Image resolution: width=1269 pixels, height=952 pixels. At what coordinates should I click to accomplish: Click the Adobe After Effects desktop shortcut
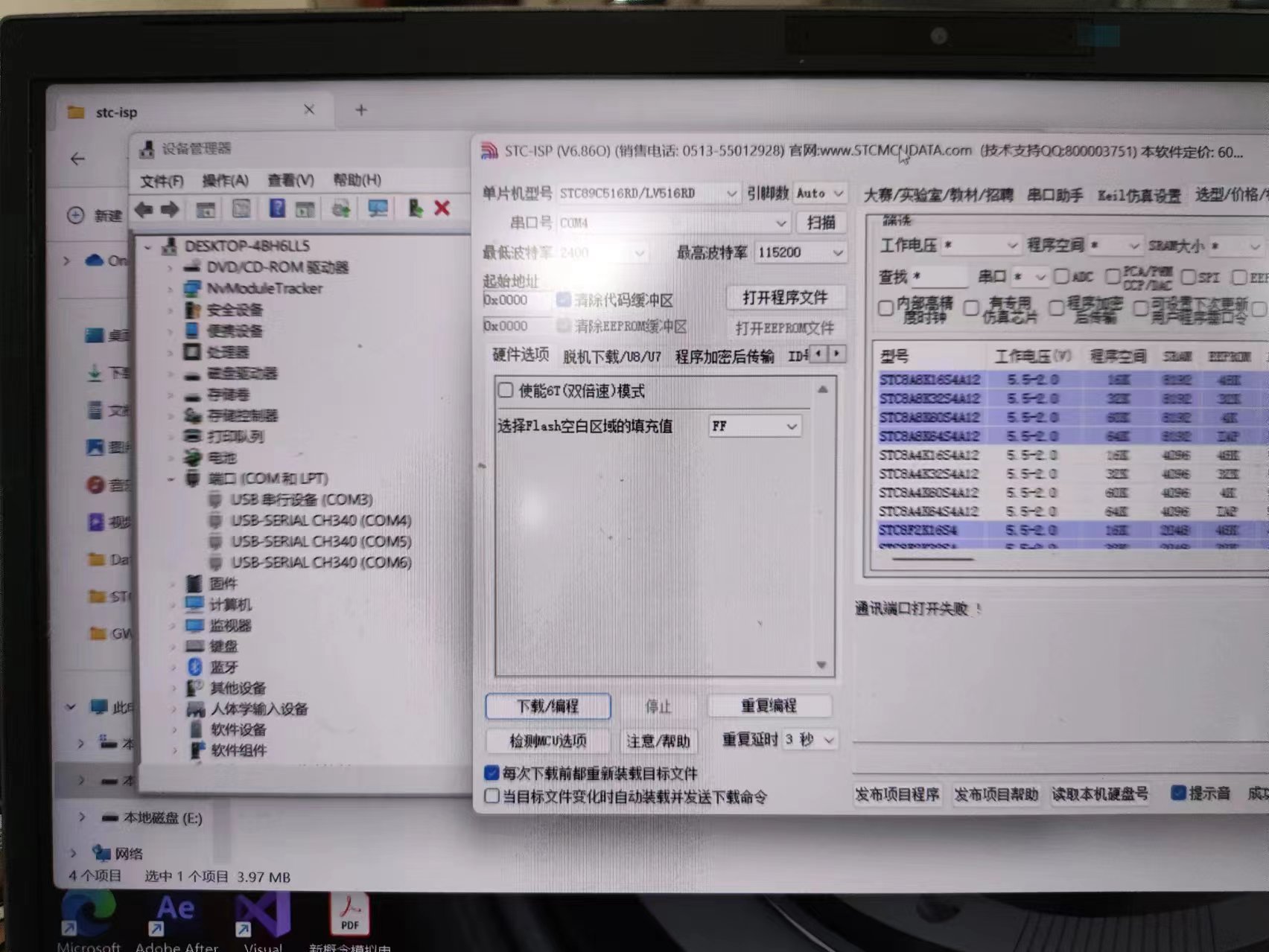[176, 921]
